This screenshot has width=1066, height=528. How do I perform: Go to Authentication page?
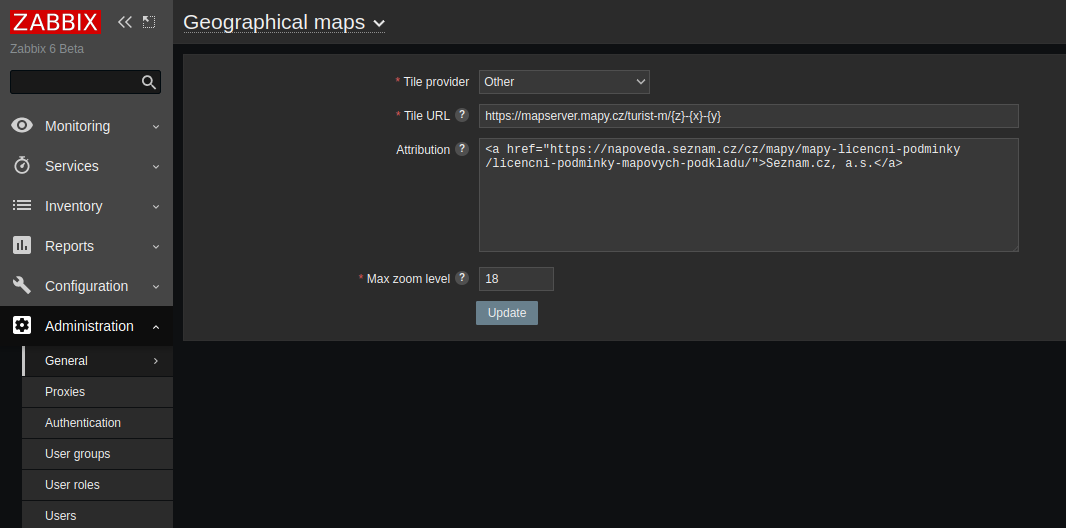click(98, 423)
